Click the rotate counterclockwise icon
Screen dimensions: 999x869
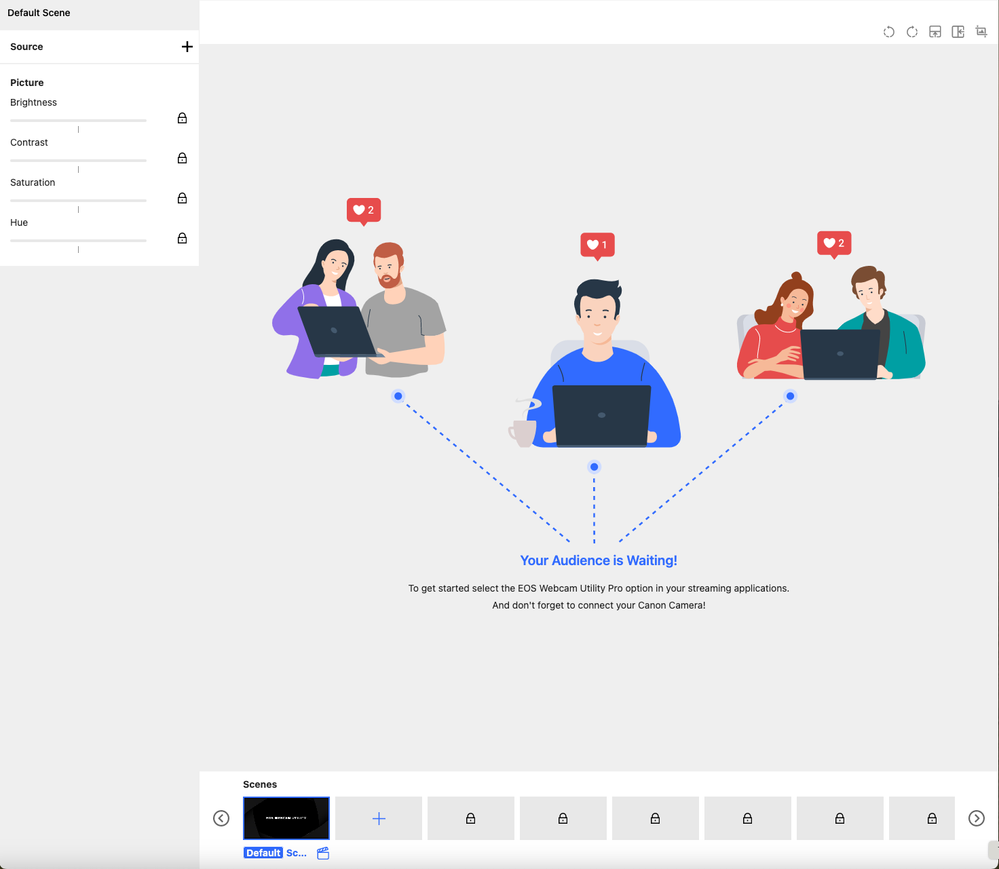(889, 32)
